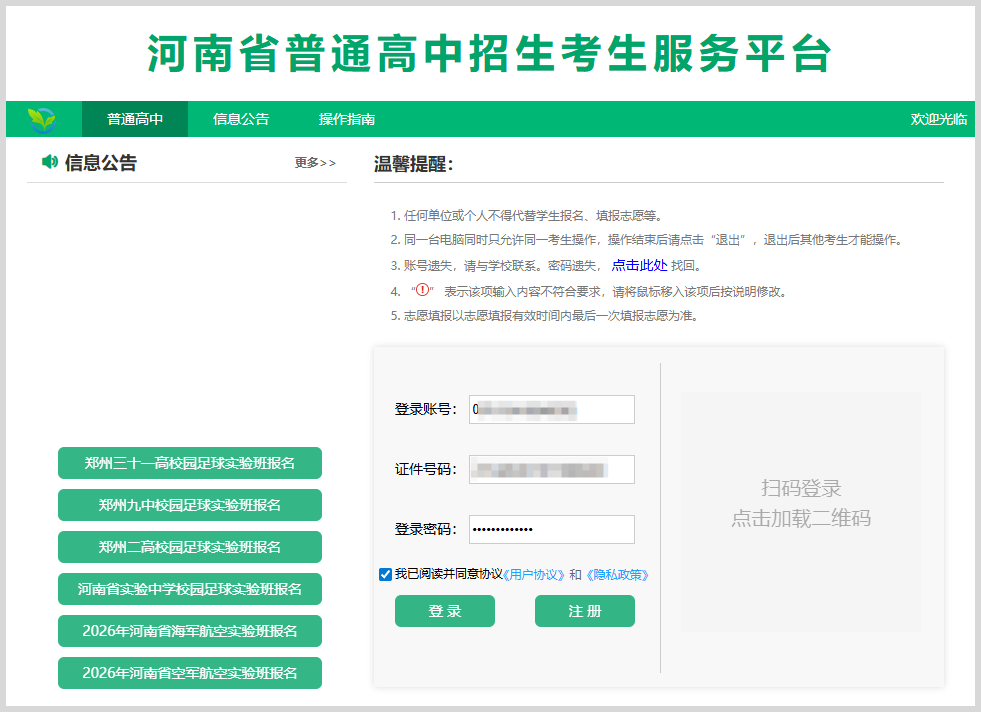Focus the 登录密码 password field

coord(552,529)
